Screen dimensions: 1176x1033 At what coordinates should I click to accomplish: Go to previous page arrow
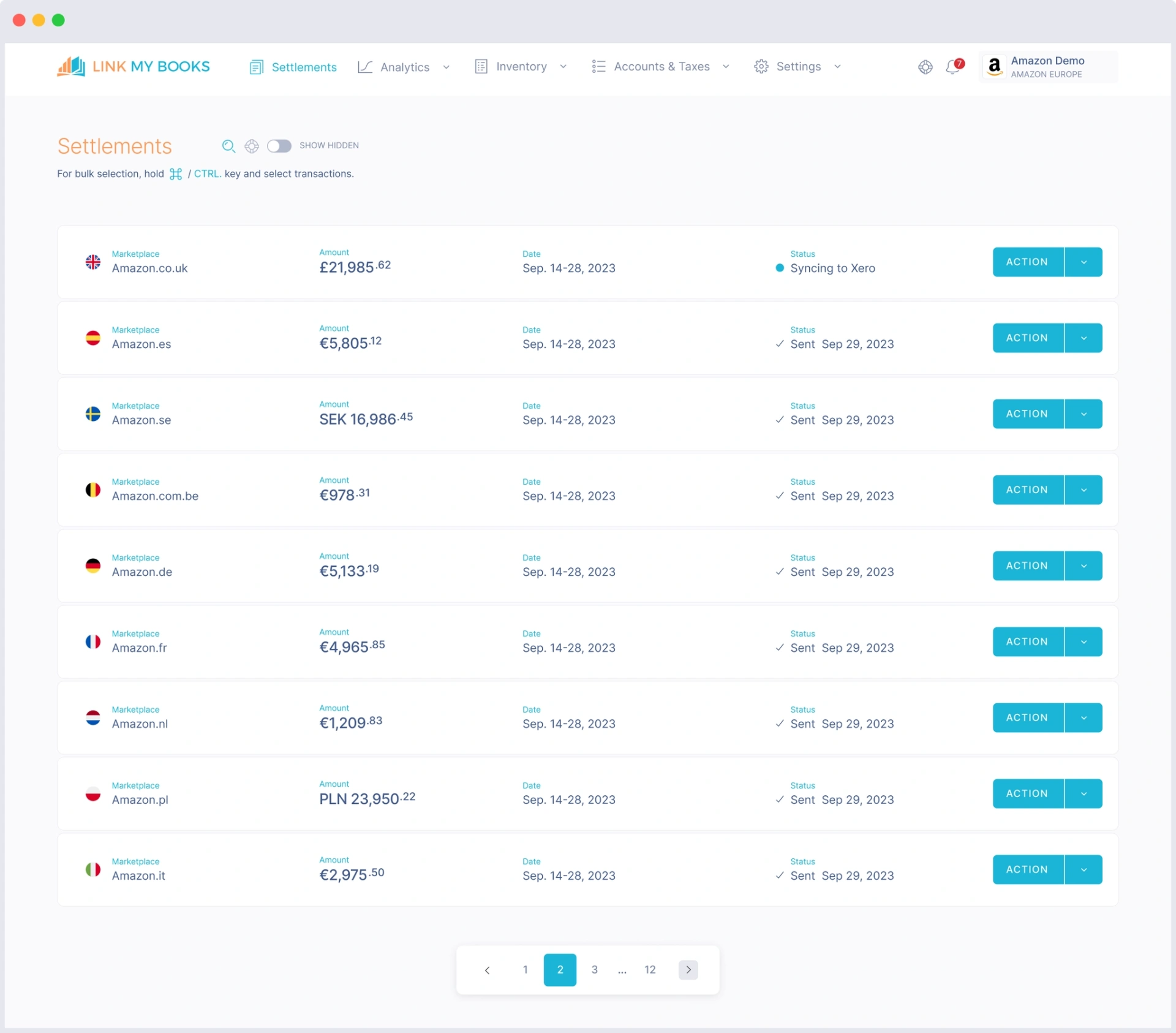tap(488, 971)
